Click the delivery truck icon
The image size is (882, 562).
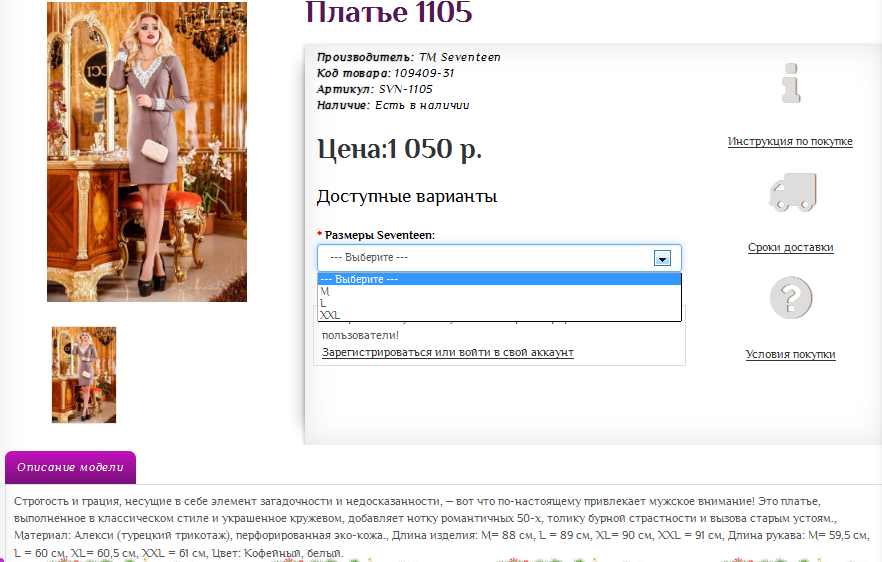(791, 192)
